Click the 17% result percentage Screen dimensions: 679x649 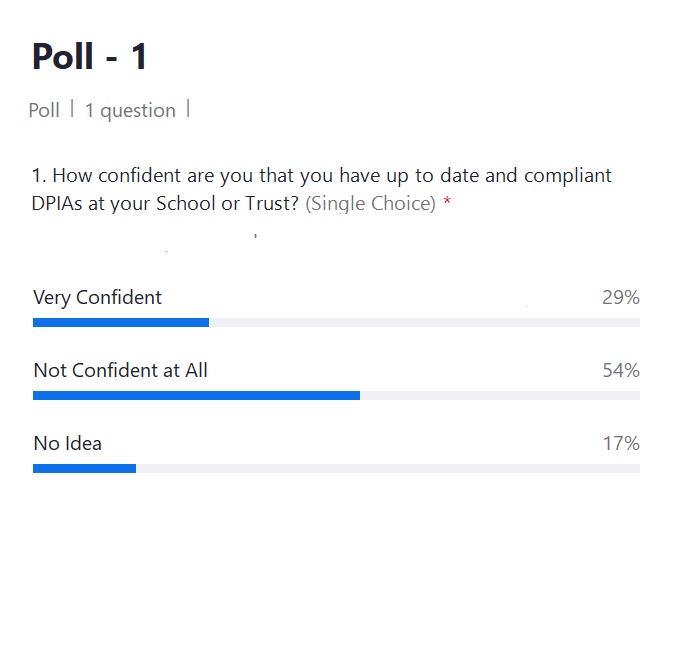[x=621, y=443]
